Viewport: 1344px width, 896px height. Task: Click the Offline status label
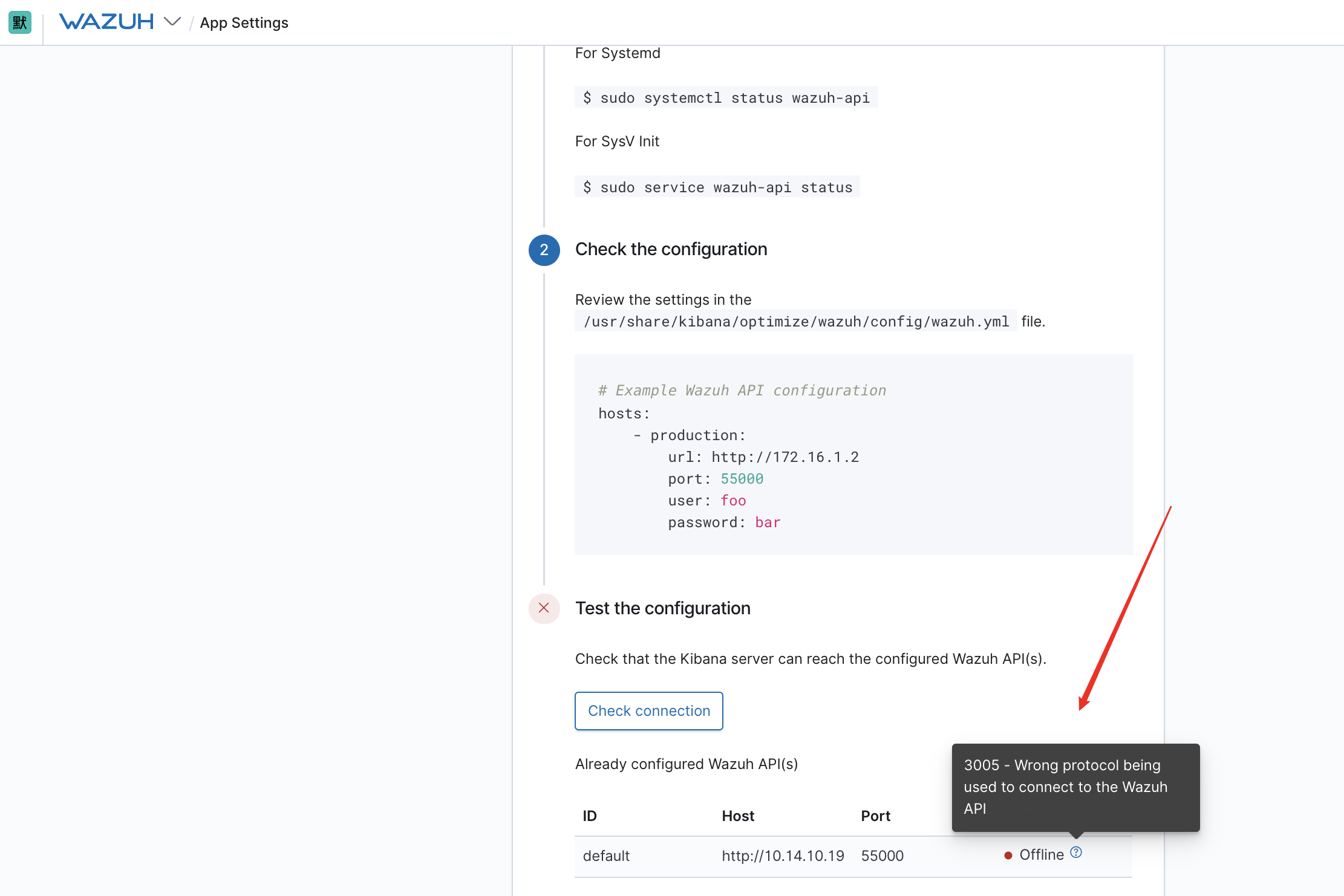[1042, 854]
